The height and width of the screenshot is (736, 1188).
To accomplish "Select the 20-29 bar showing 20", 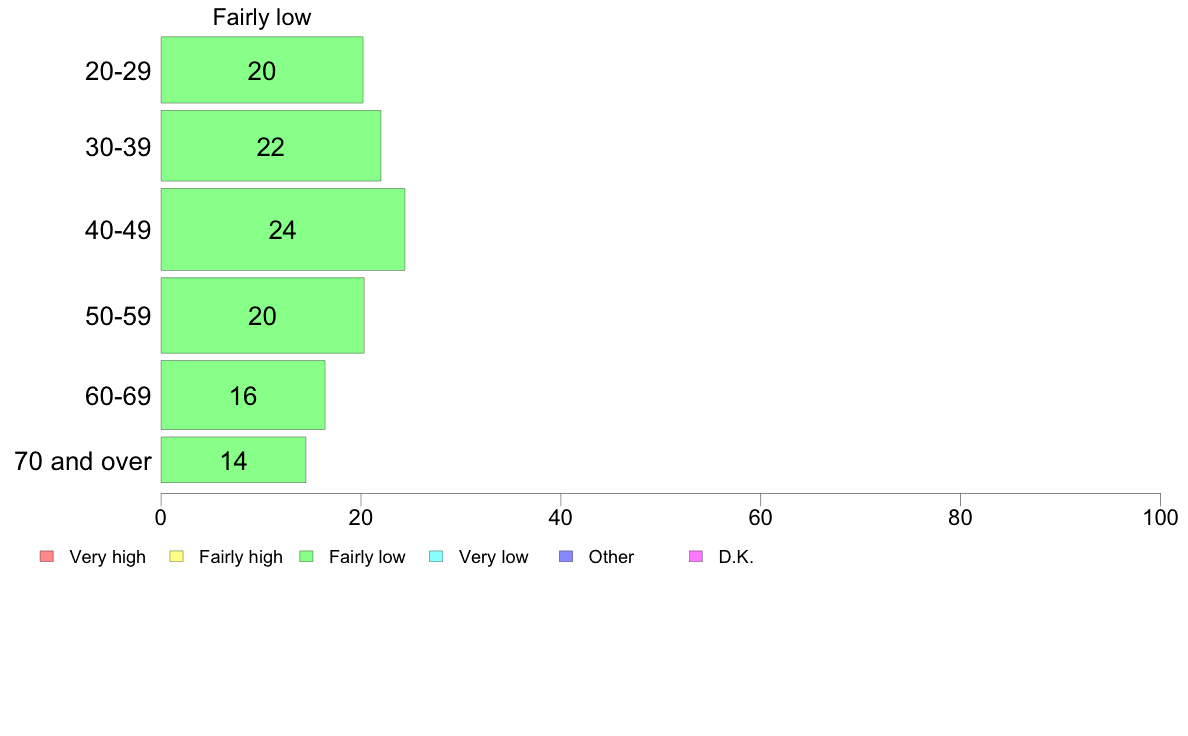I will [x=262, y=70].
